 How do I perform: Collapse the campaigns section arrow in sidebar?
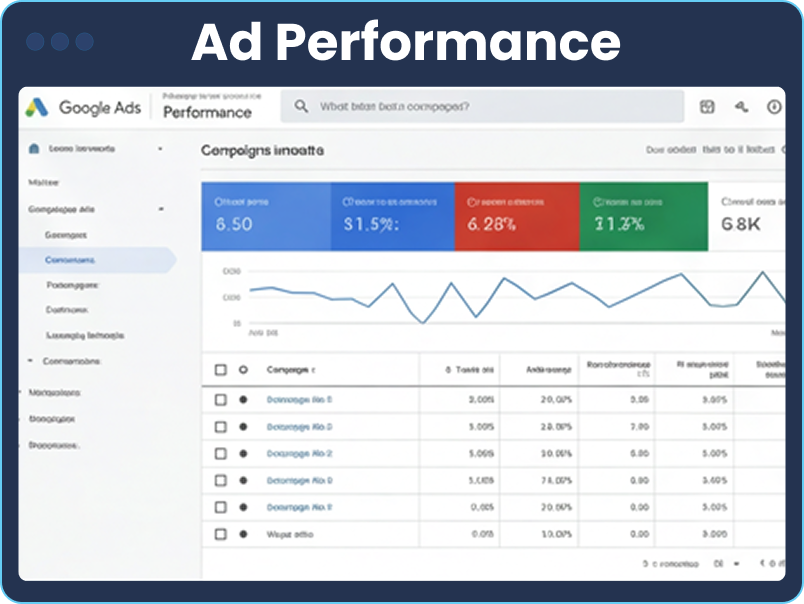pos(160,209)
